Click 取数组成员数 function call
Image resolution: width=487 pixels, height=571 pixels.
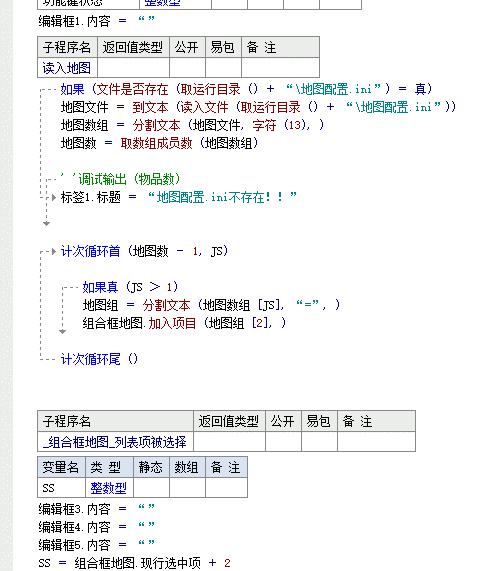pyautogui.click(x=156, y=143)
